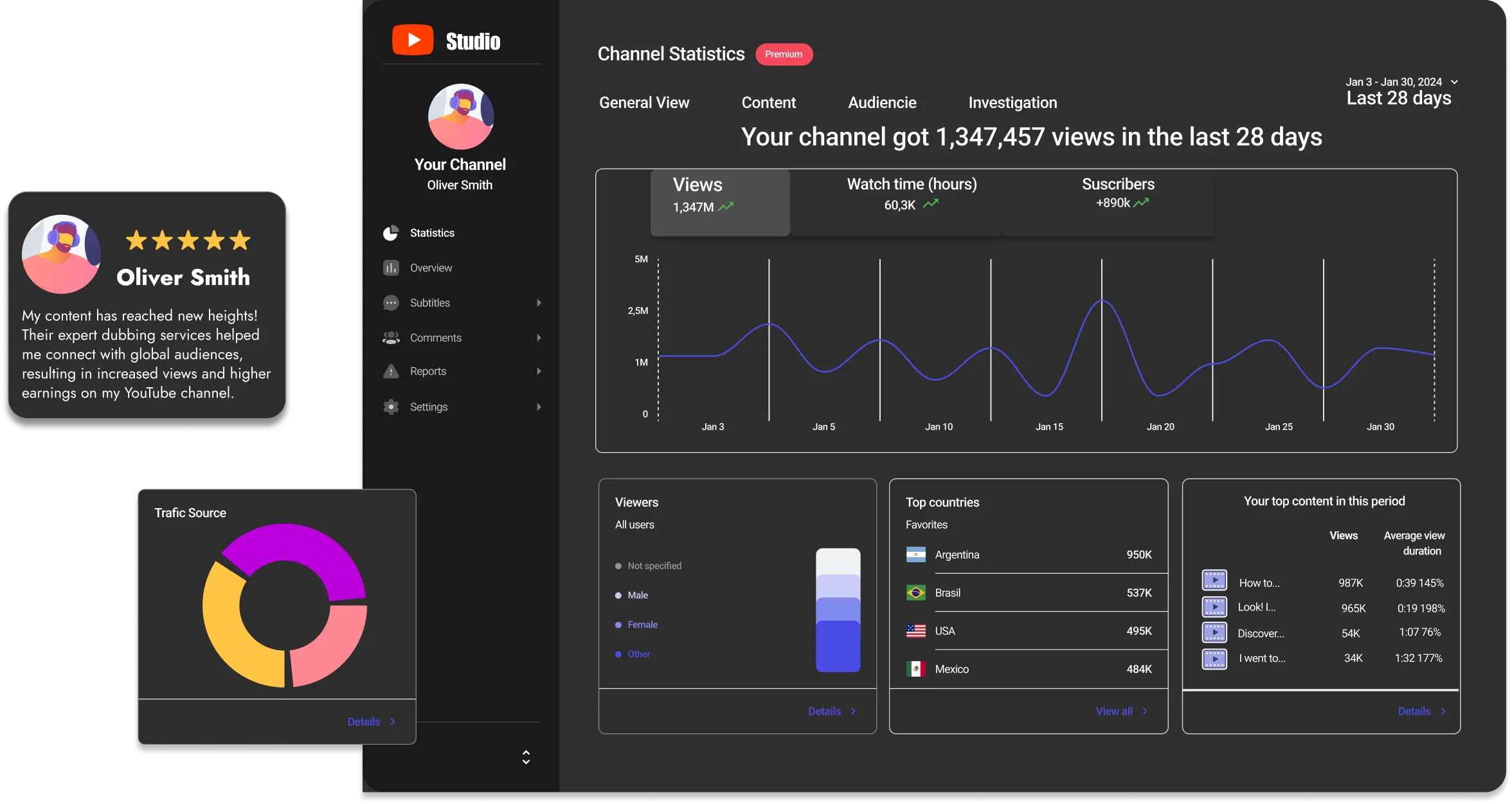Click the Reports sidebar icon
Viewport: 1512px width, 804px height.
click(x=391, y=371)
